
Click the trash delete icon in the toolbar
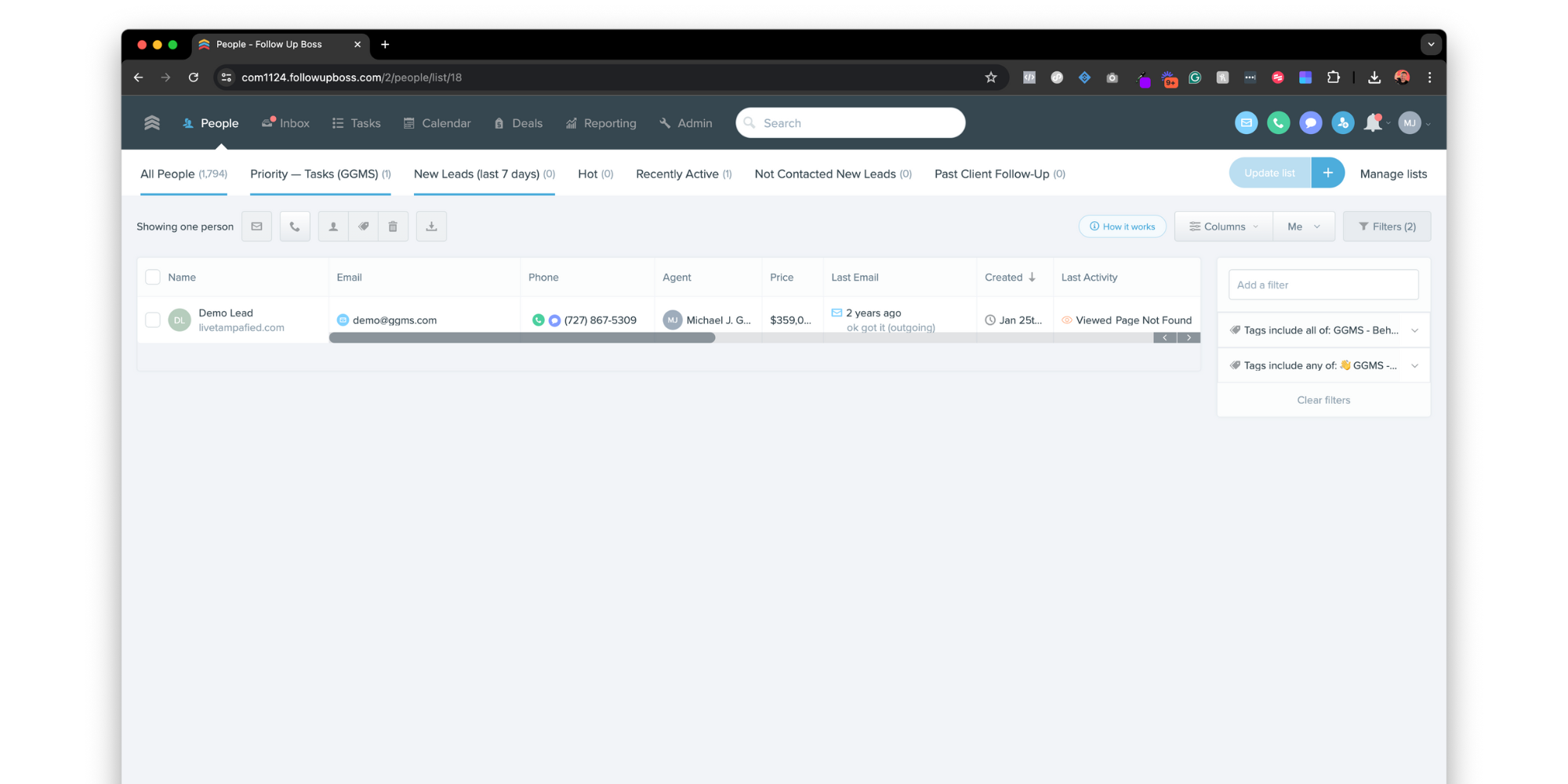393,227
